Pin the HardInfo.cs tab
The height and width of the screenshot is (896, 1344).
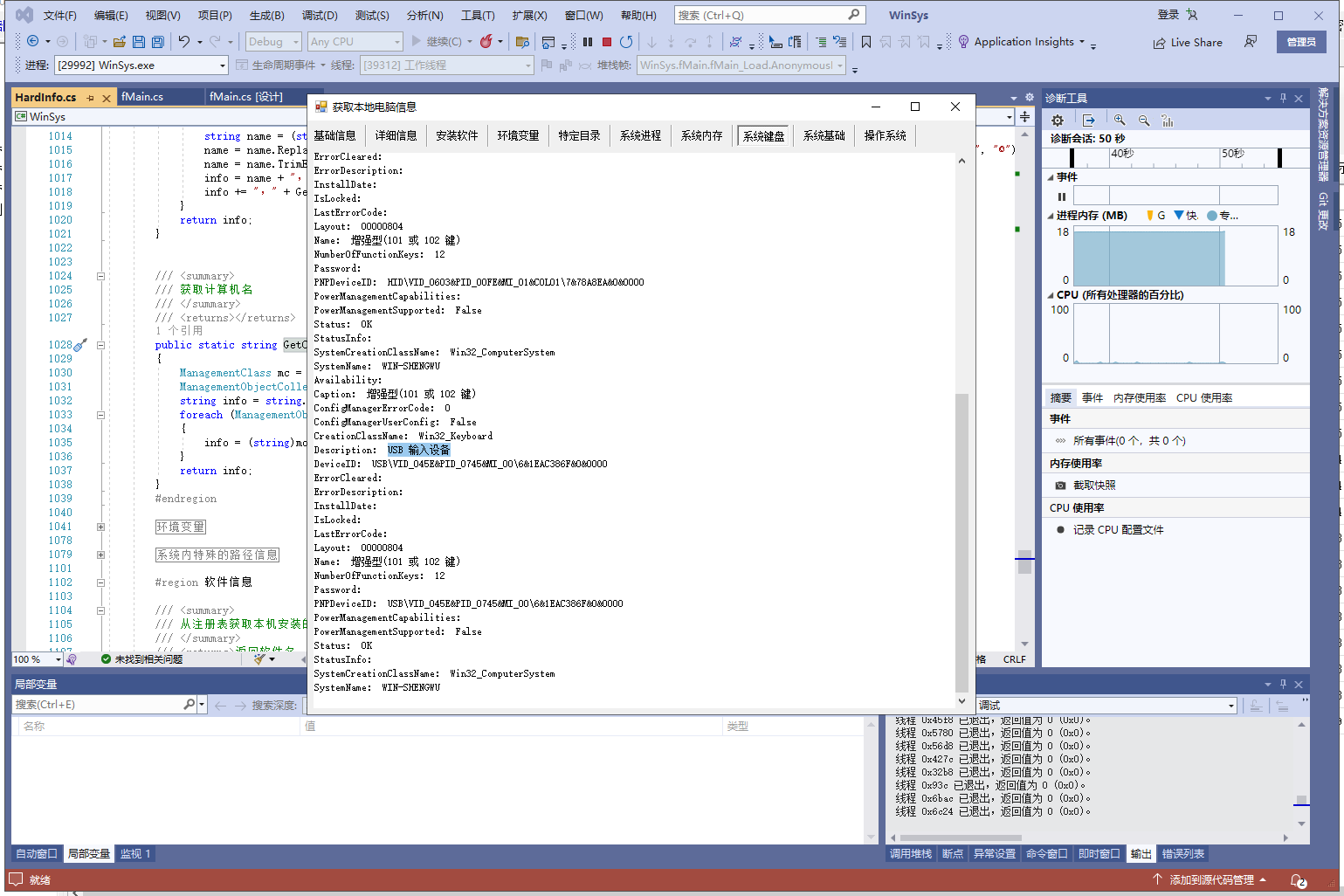(91, 98)
